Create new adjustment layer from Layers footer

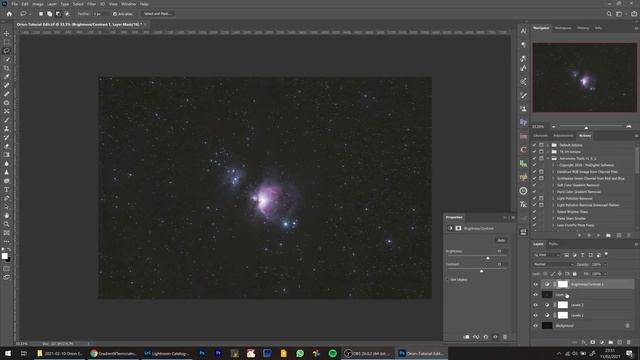(x=602, y=342)
